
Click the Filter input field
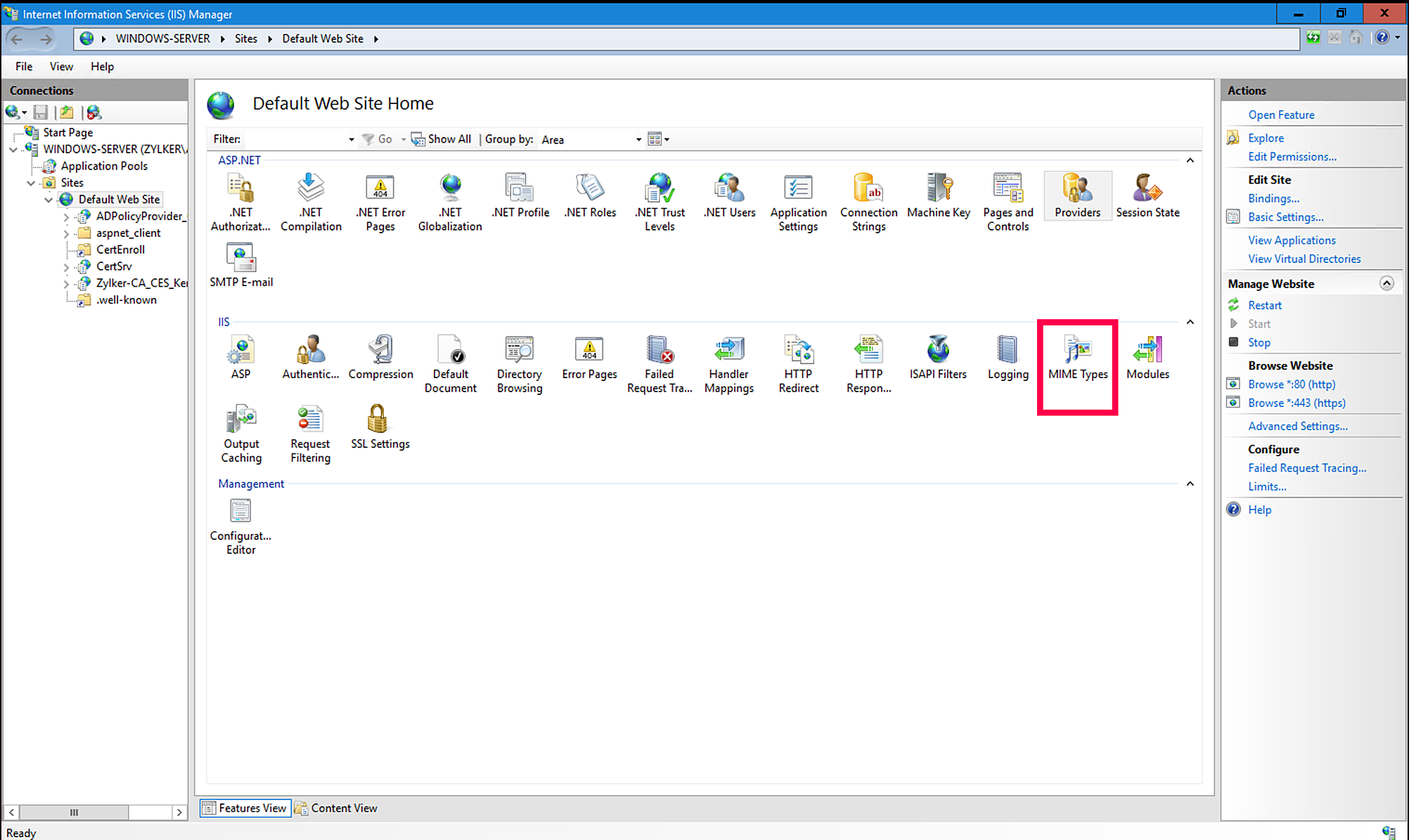click(281, 138)
